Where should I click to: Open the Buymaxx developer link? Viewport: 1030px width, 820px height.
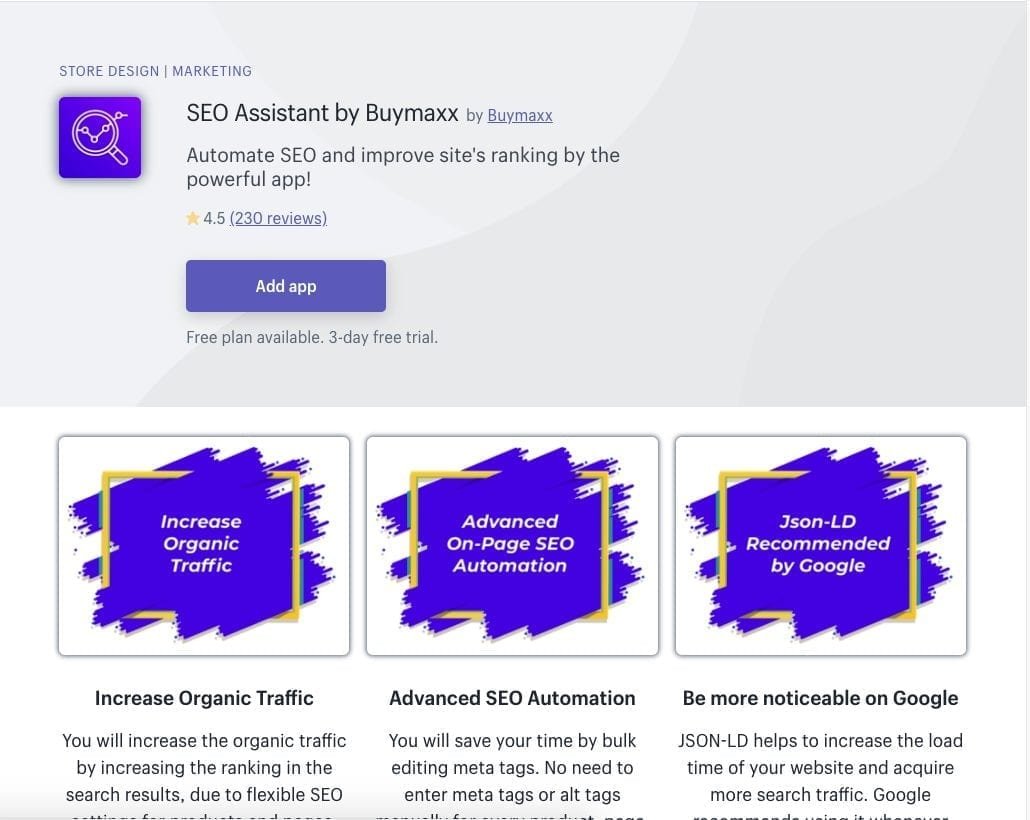pos(520,116)
